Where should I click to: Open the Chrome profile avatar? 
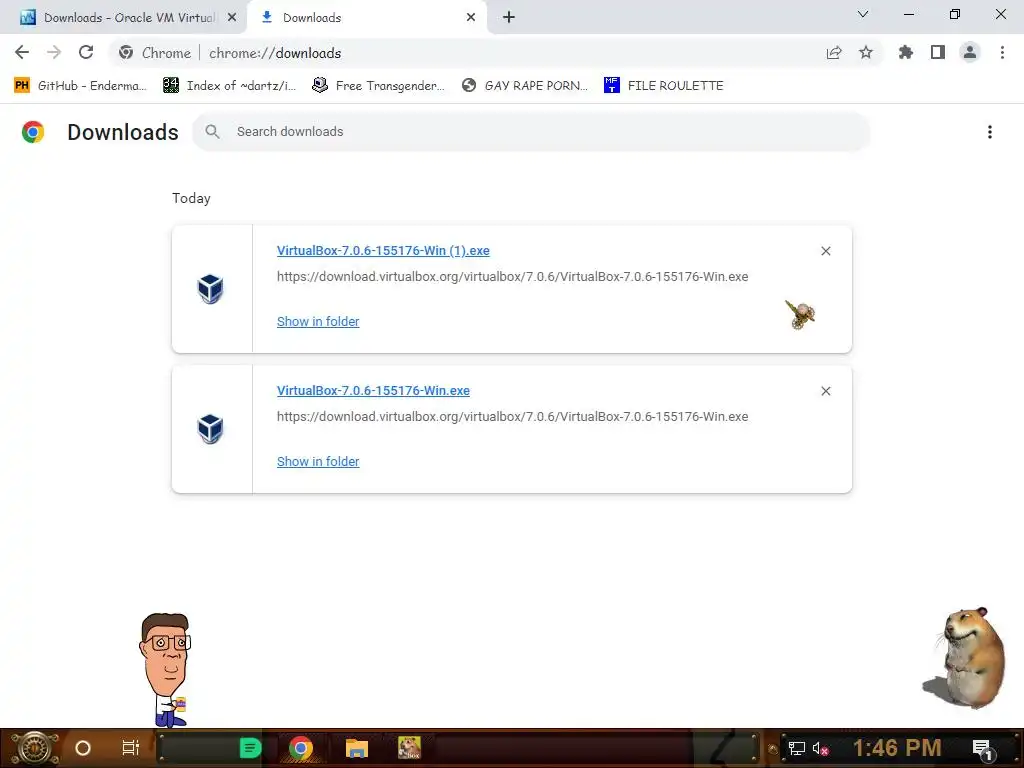(x=970, y=52)
